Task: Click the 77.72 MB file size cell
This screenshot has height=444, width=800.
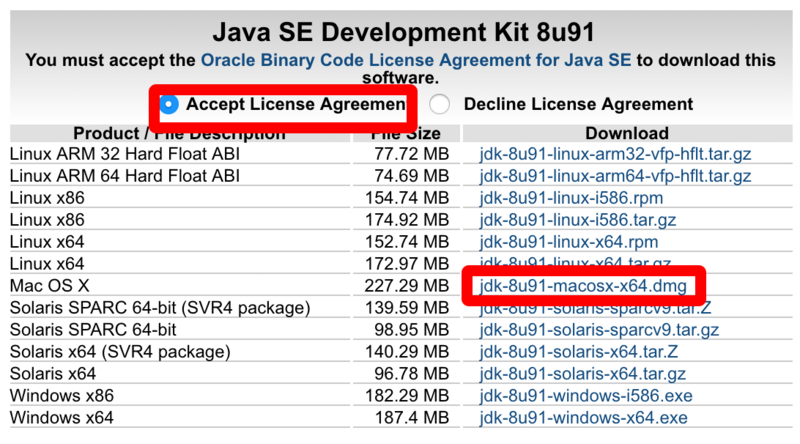Action: pyautogui.click(x=411, y=154)
